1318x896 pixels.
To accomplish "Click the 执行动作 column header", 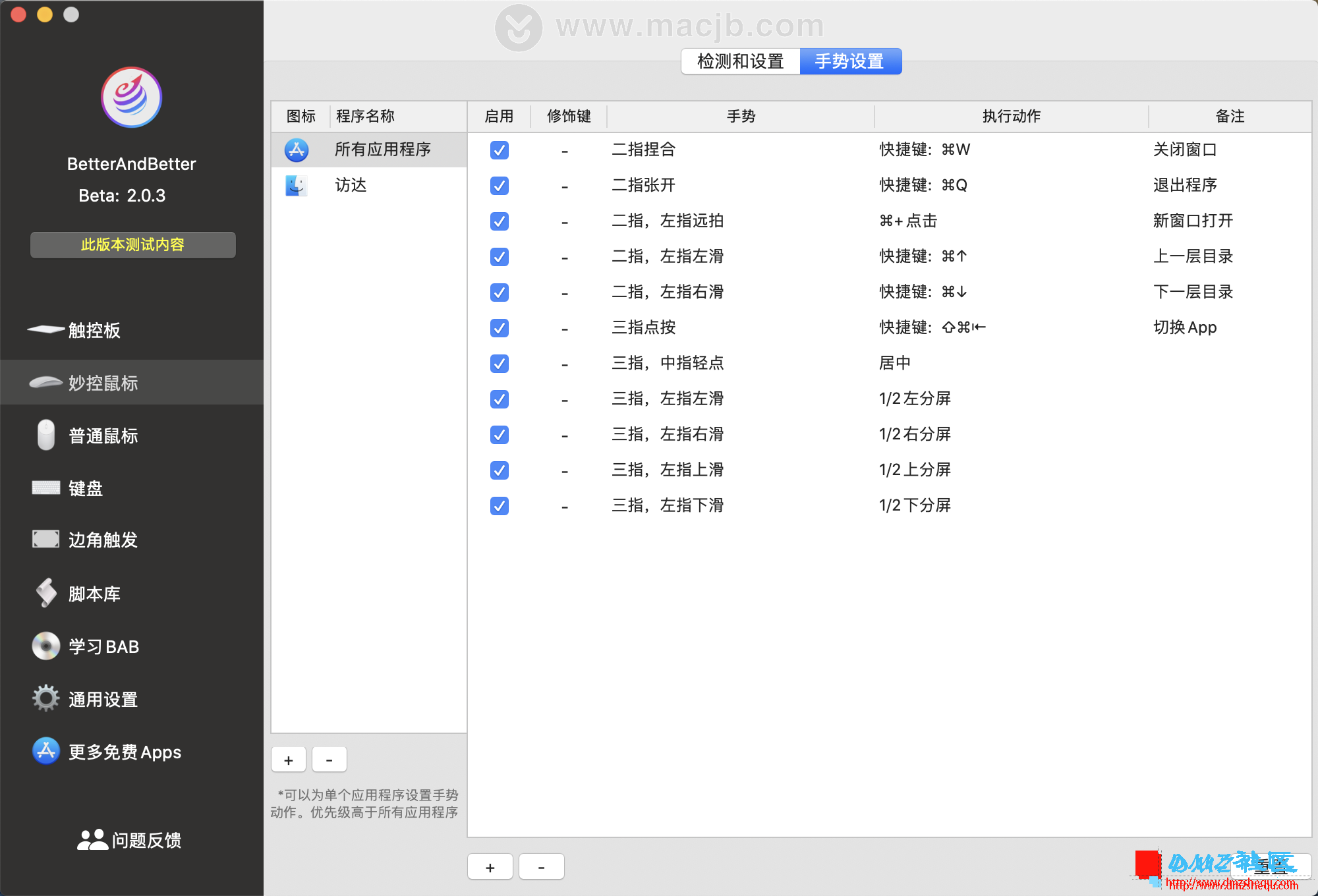I will click(x=1012, y=117).
